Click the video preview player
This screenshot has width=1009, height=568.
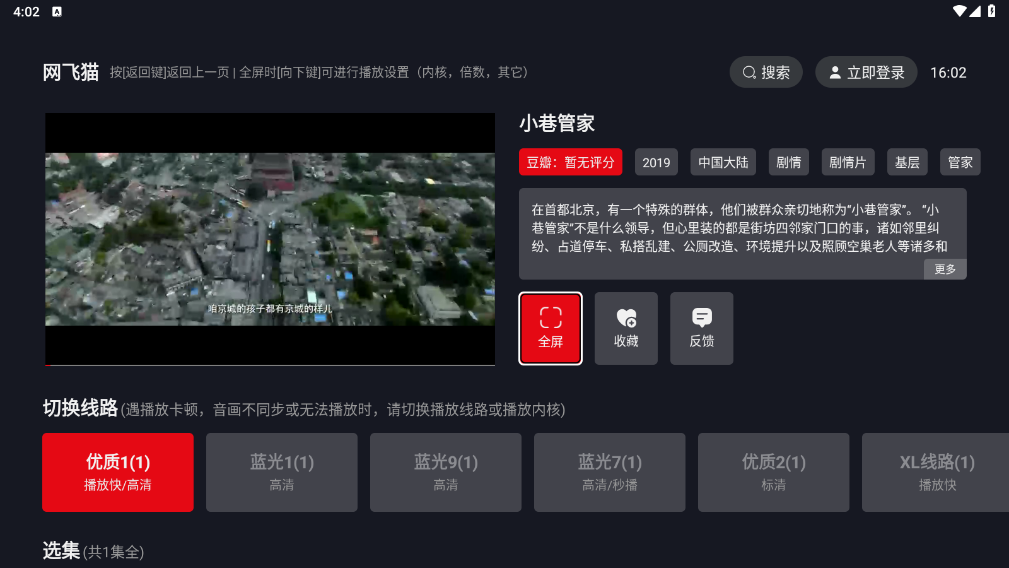pyautogui.click(x=270, y=239)
